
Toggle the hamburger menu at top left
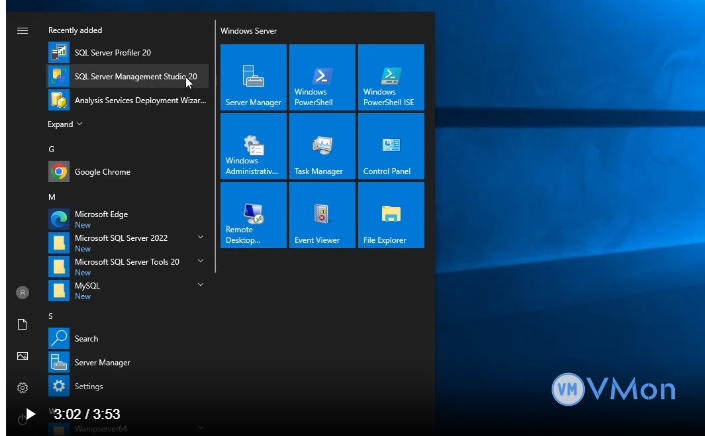(x=22, y=31)
